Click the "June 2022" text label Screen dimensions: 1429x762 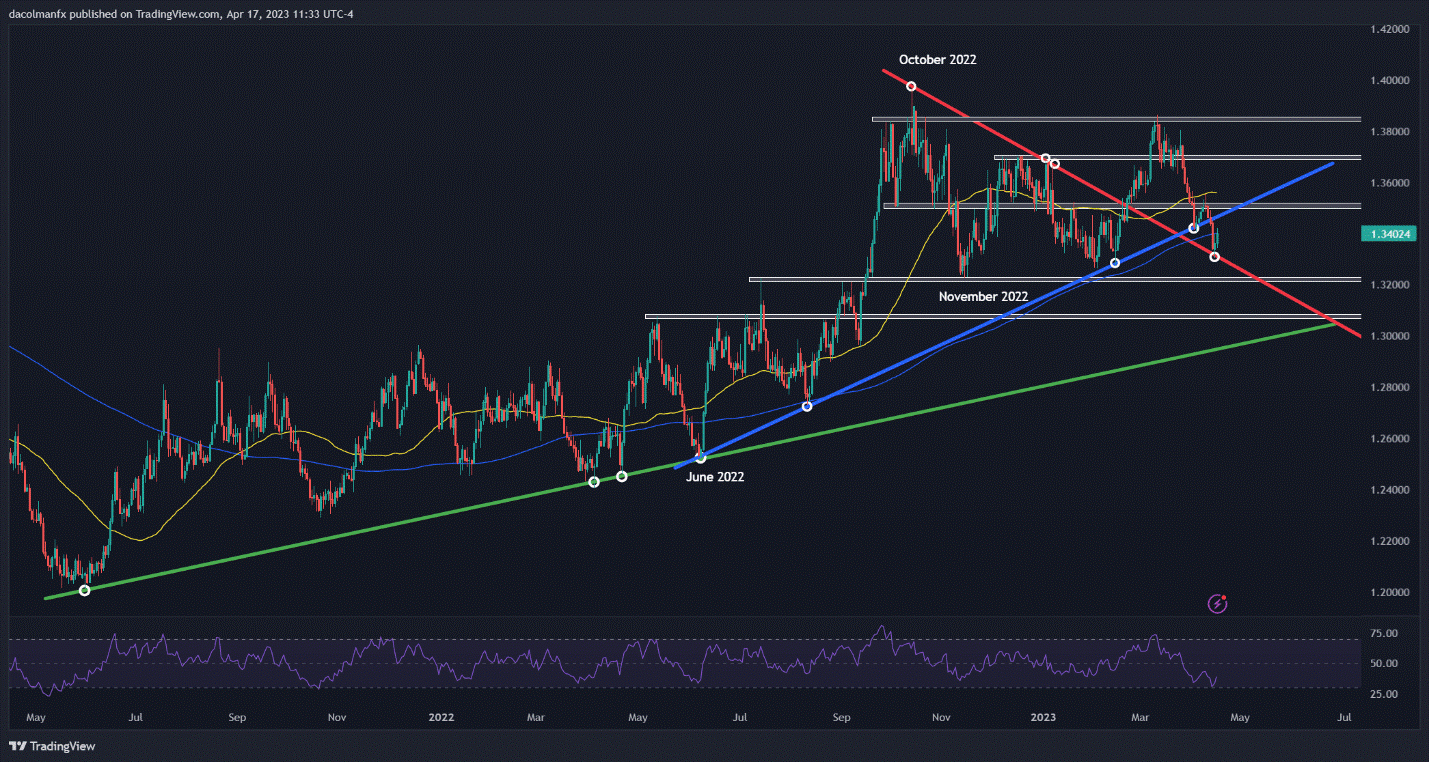714,477
